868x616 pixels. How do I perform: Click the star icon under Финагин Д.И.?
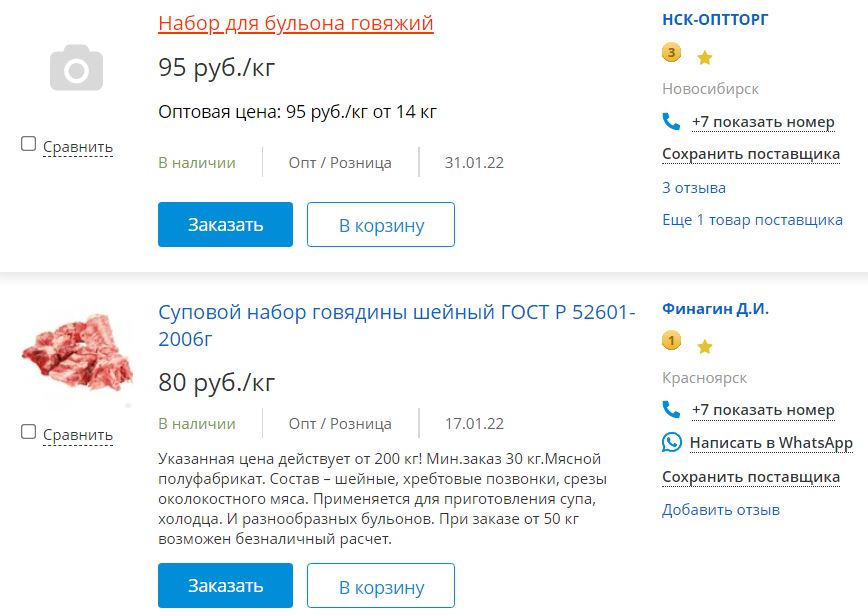pyautogui.click(x=705, y=346)
